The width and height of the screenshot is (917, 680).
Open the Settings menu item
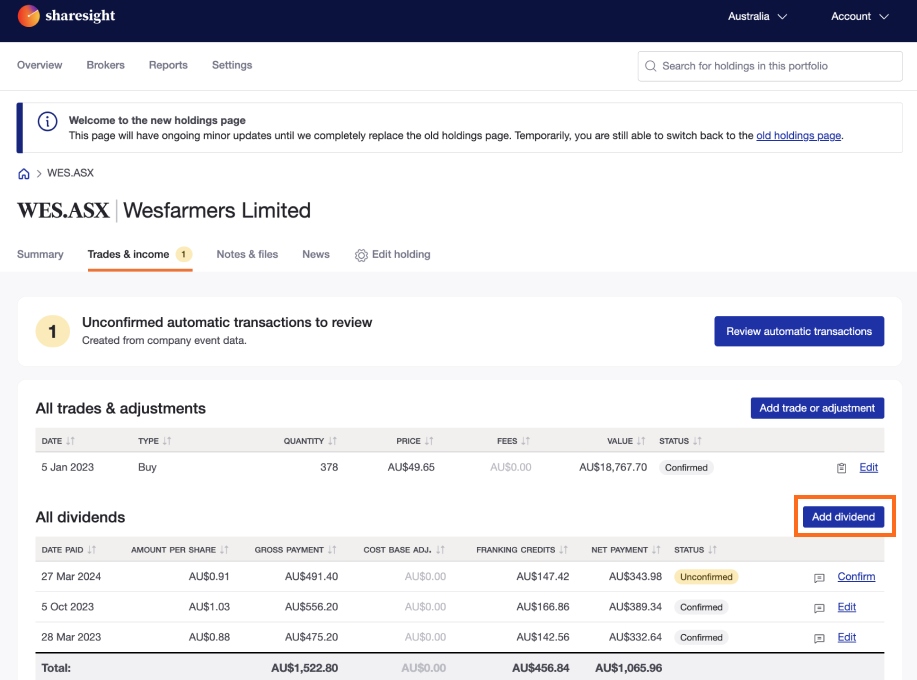pos(232,65)
